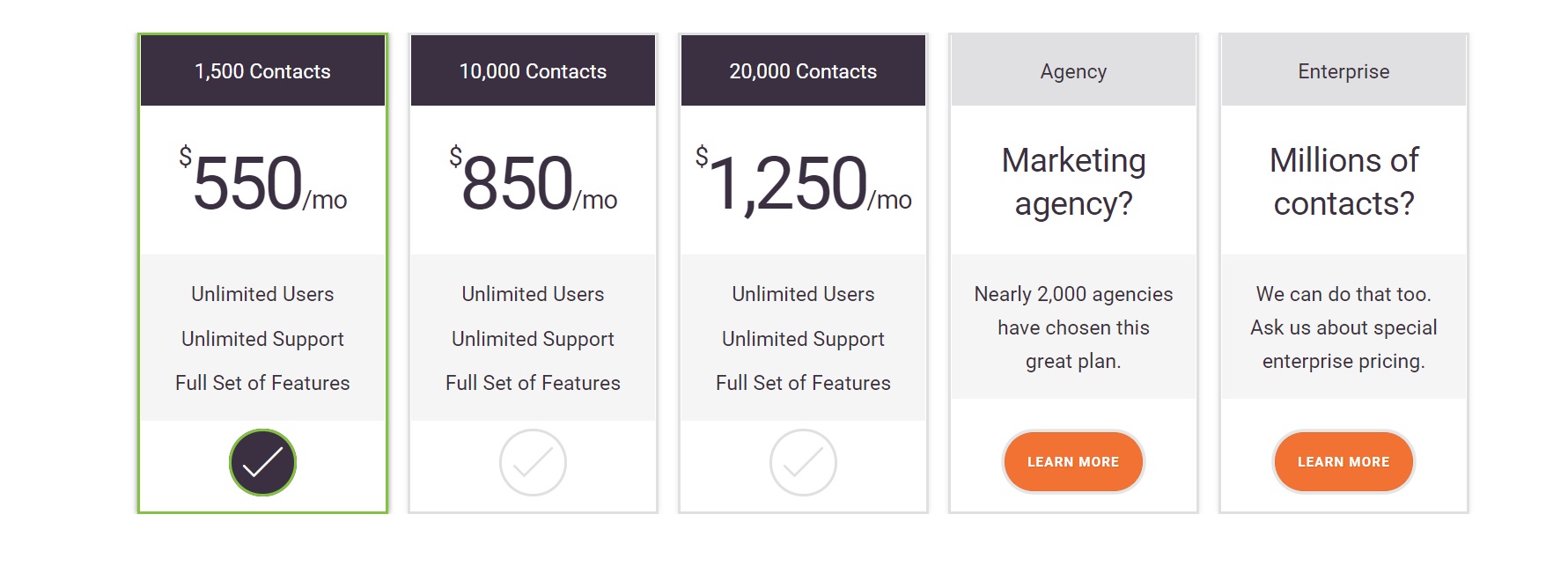Choose the 20,000 Contacts plan checkmark
The image size is (1568, 566).
[803, 462]
